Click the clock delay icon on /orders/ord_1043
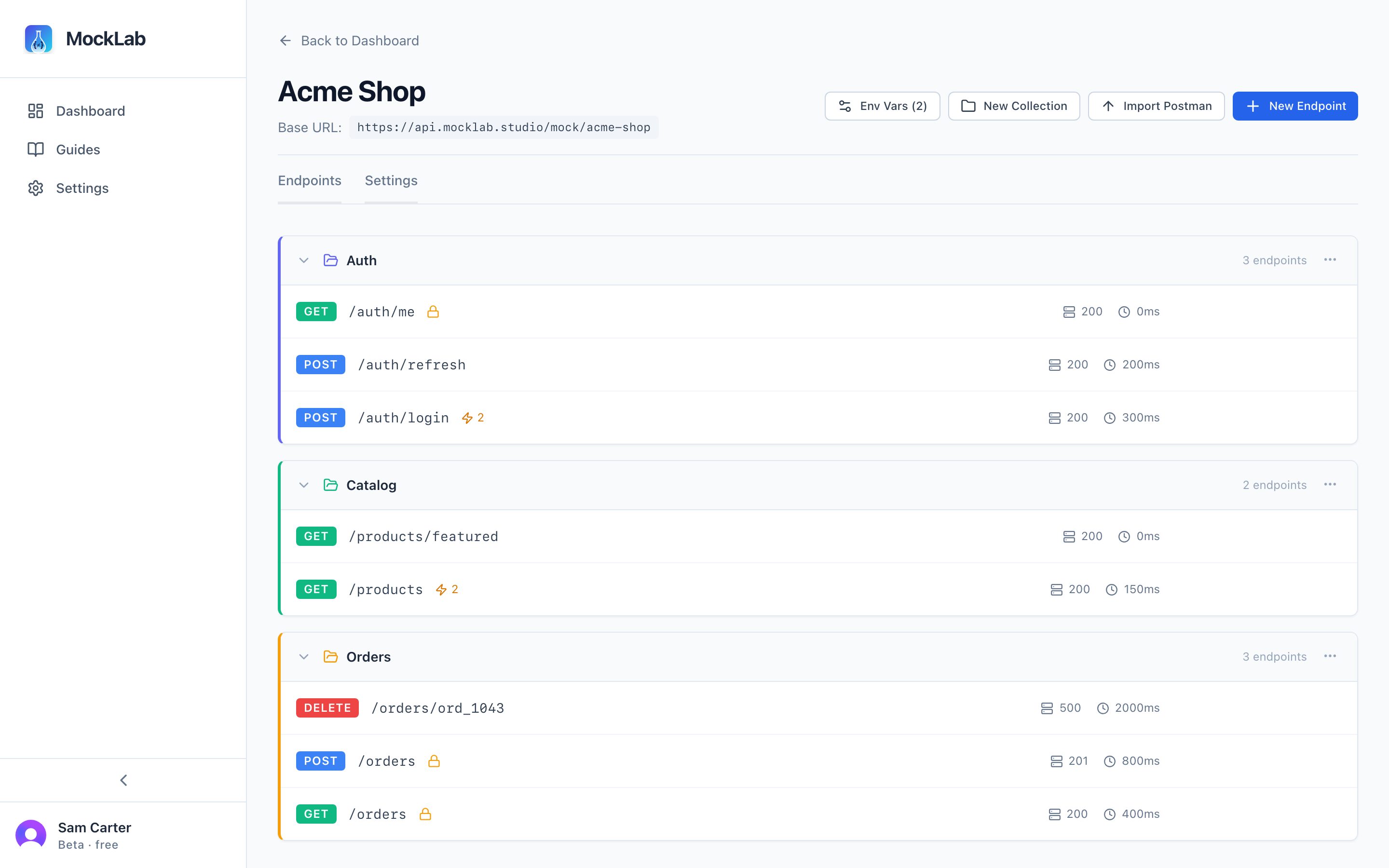This screenshot has height=868, width=1389. click(x=1103, y=708)
